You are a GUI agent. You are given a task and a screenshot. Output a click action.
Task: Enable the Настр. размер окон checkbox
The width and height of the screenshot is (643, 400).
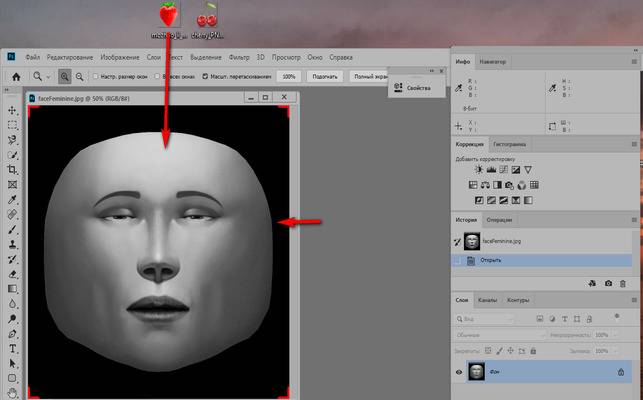pos(96,76)
